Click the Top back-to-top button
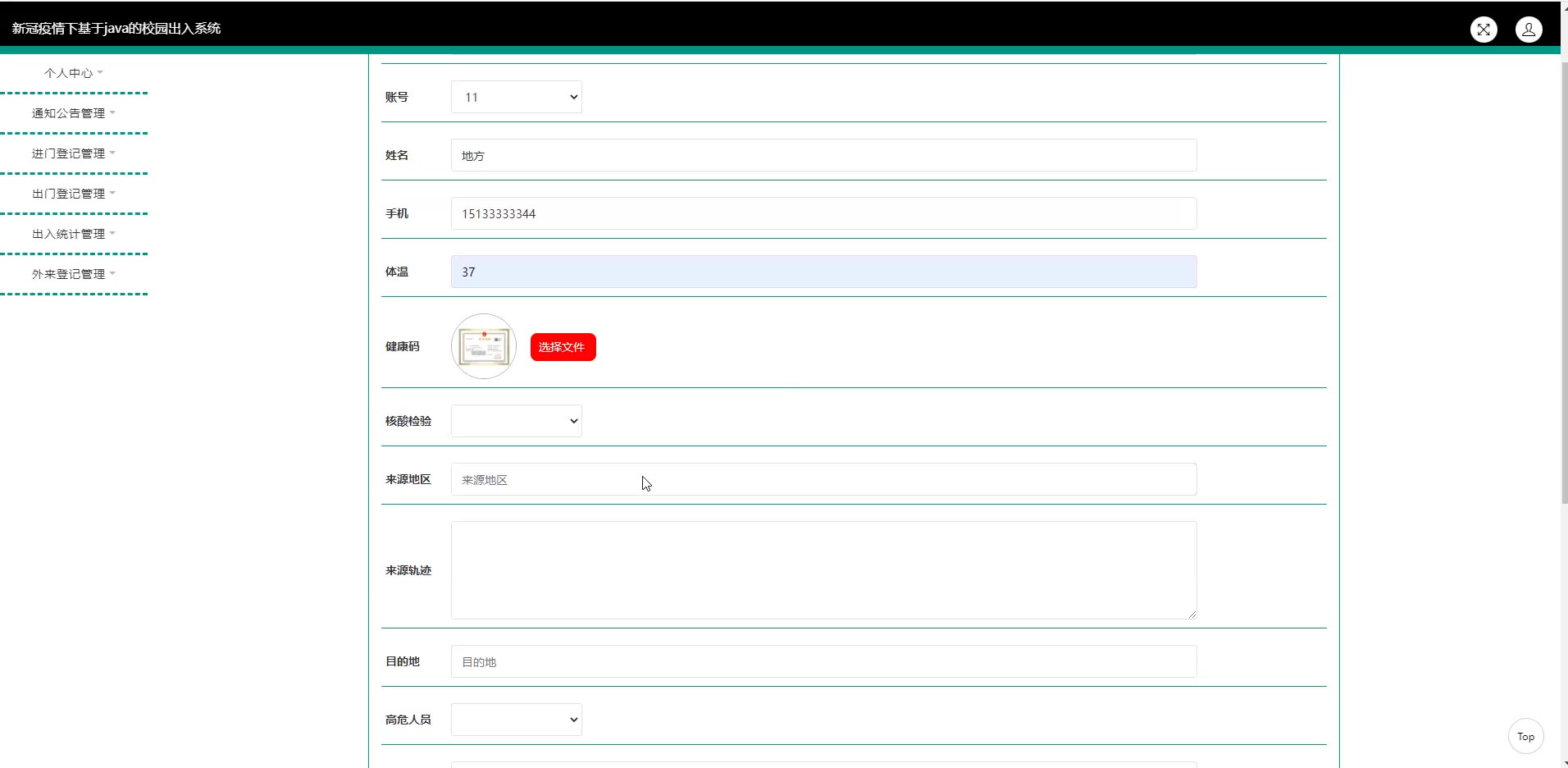1568x768 pixels. [1525, 737]
